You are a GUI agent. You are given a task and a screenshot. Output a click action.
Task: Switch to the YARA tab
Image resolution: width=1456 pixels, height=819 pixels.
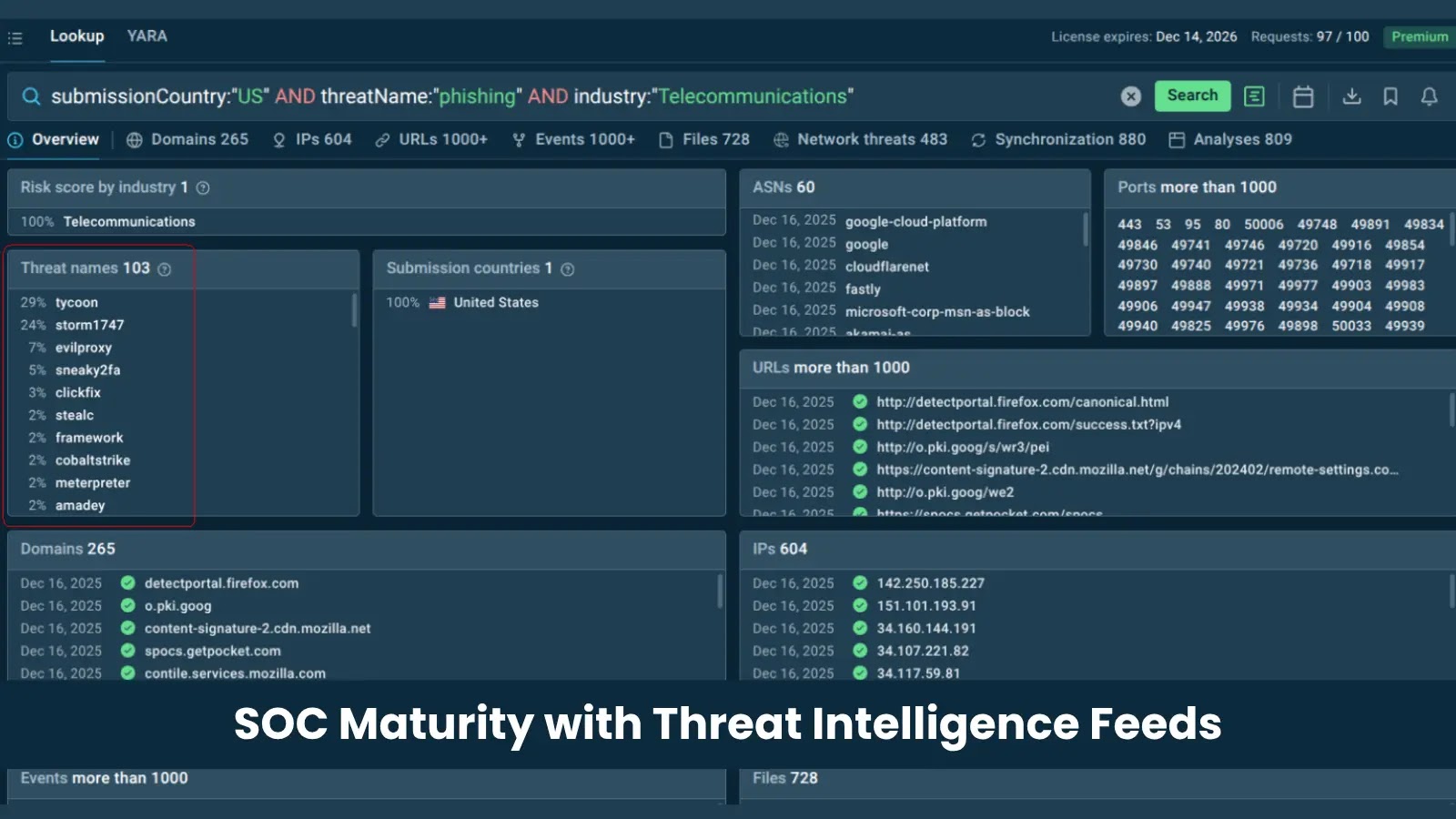(x=147, y=36)
